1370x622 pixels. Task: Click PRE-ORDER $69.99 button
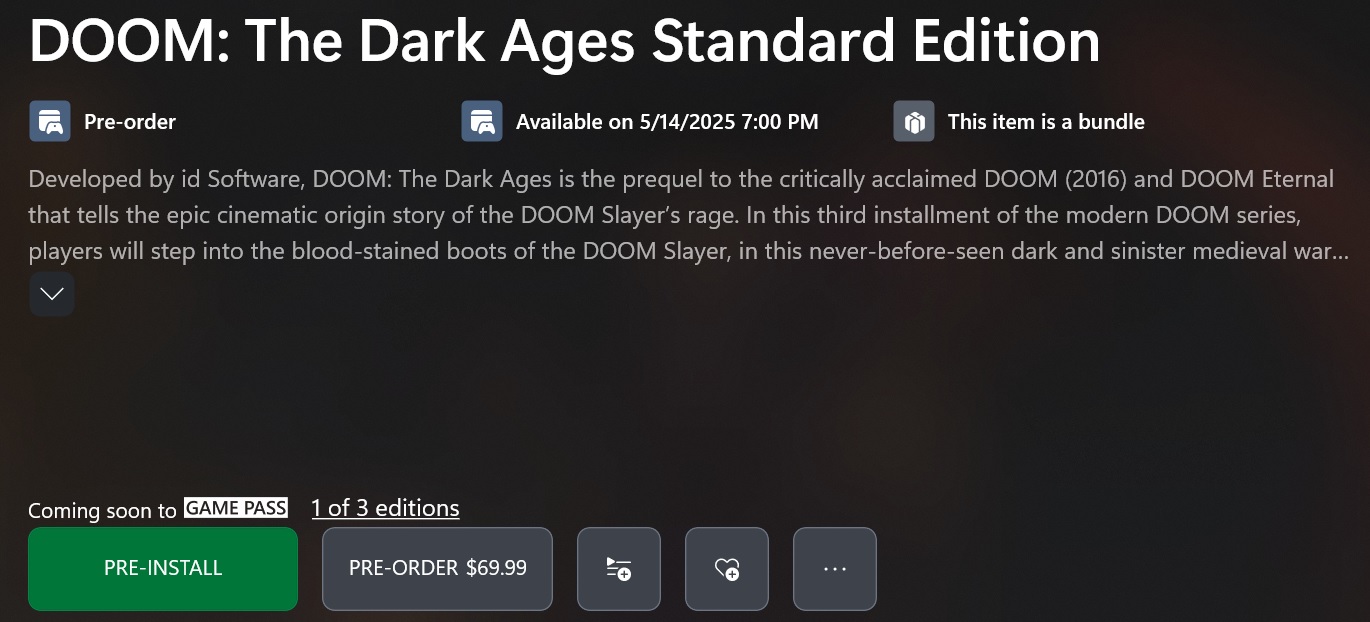pyautogui.click(x=437, y=569)
